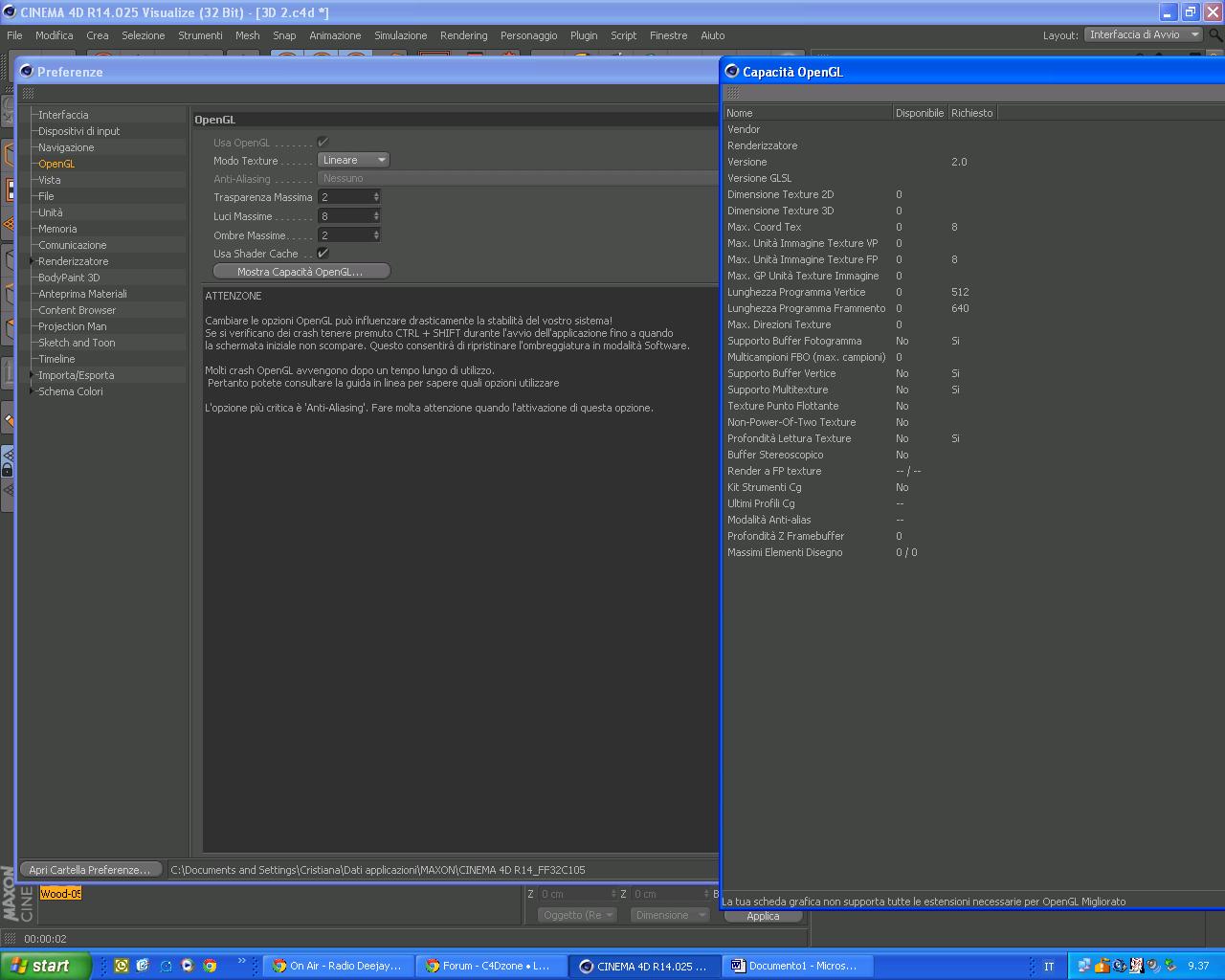Open the Anti-Aliasing dropdown showing Nessuno
Viewport: 1225px width, 980px height.
pos(518,178)
